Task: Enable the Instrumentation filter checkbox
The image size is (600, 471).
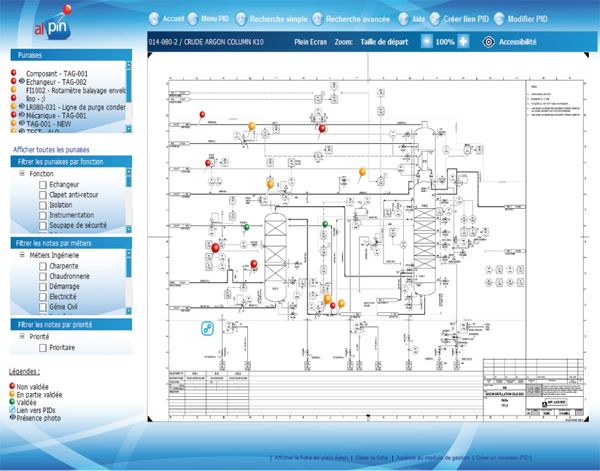Action: tap(43, 214)
